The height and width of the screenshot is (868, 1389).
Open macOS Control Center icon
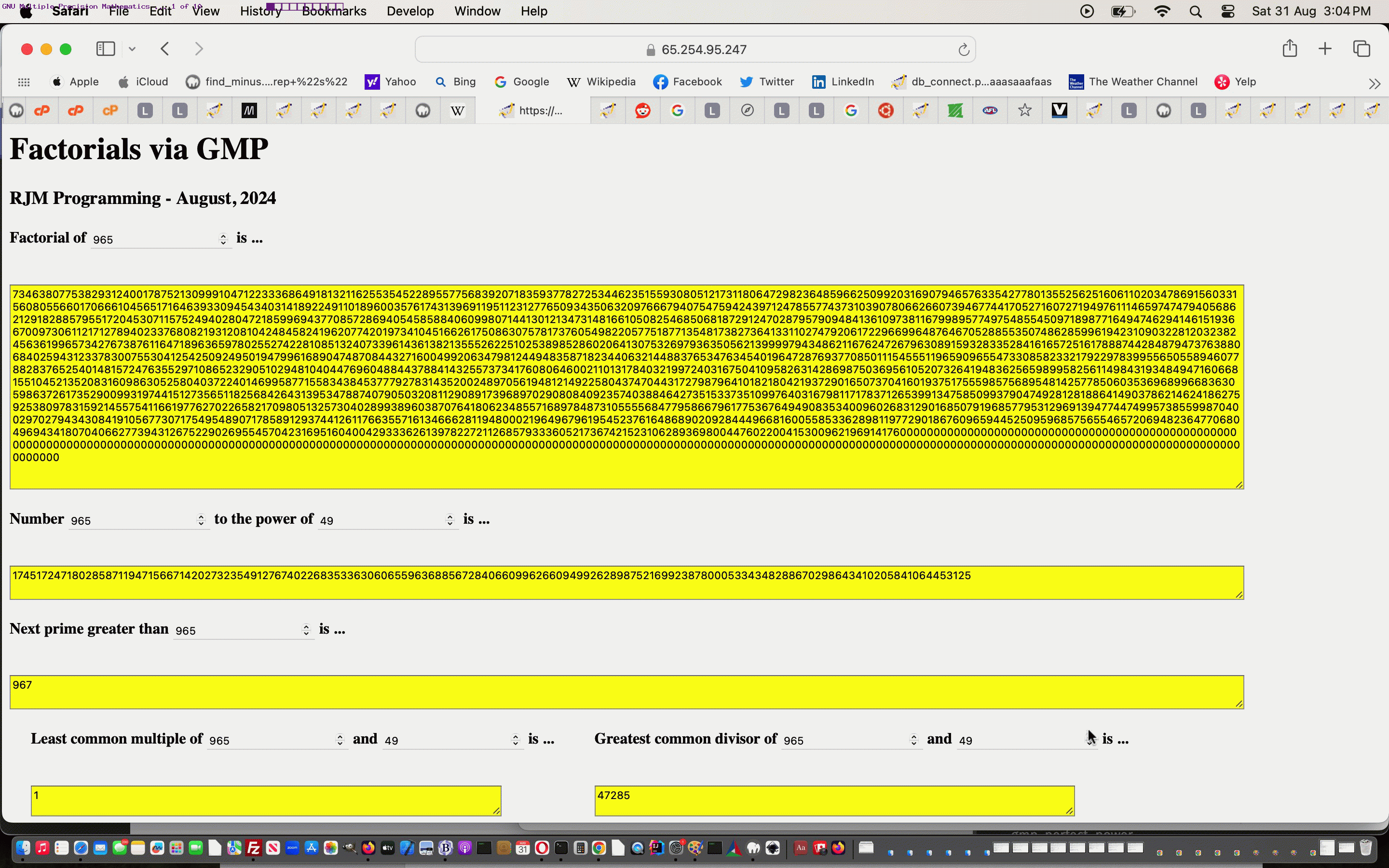(1227, 12)
